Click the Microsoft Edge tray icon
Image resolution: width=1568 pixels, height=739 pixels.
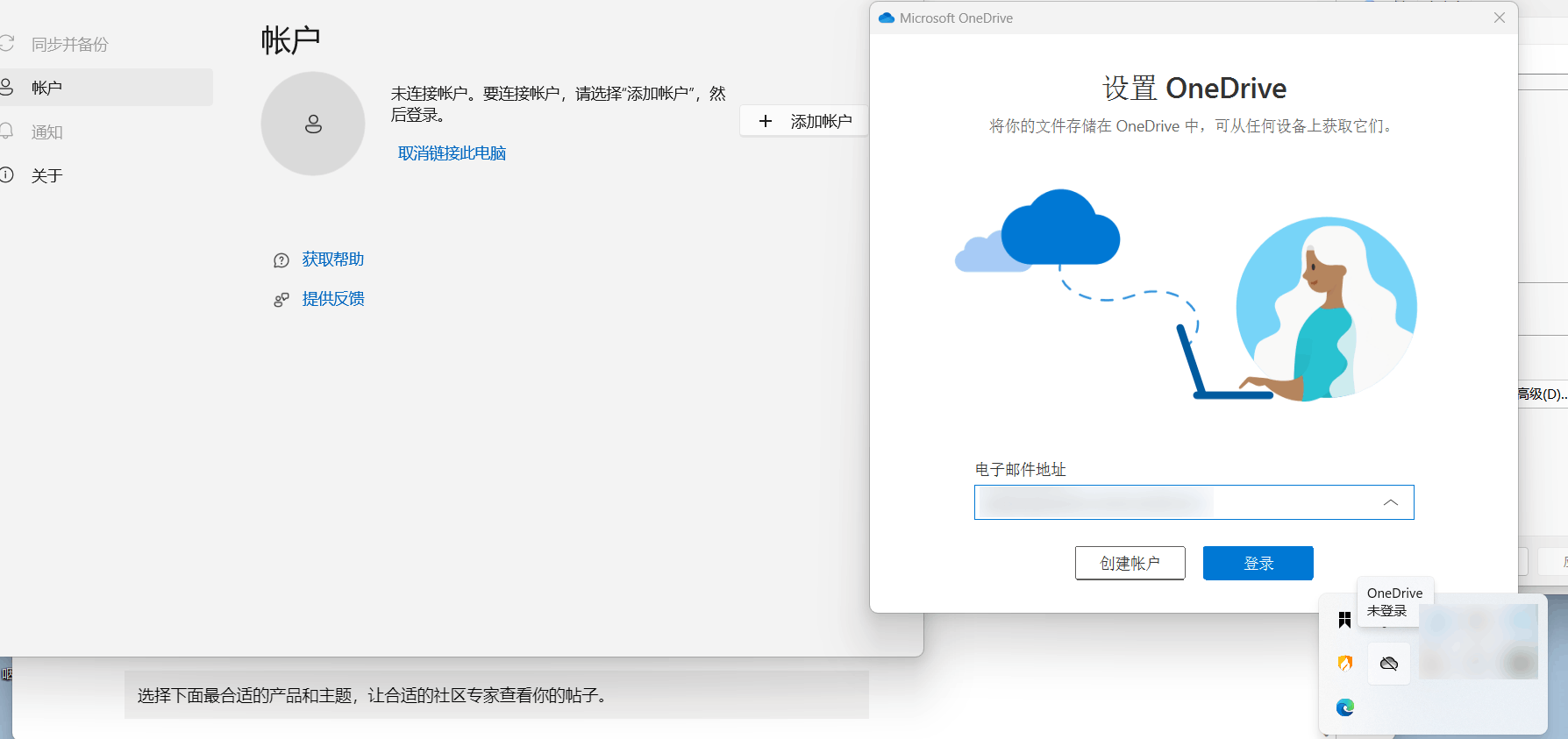(1345, 707)
